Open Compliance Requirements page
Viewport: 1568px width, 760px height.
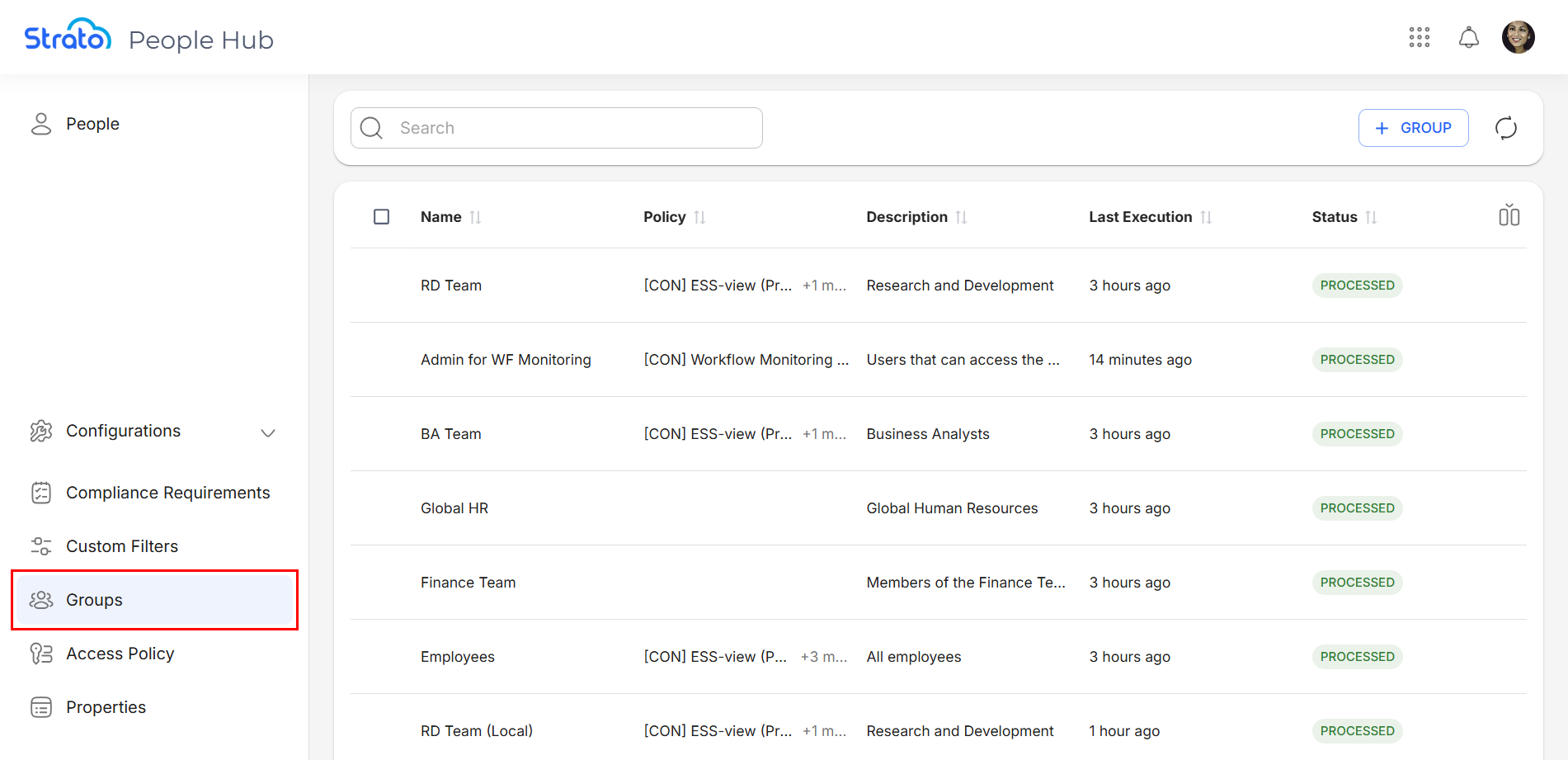pyautogui.click(x=167, y=493)
